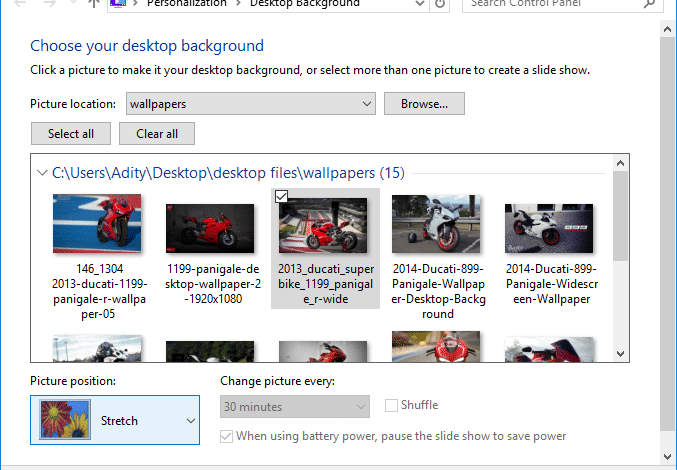Open the Picture location dropdown
Viewport: 677px width, 470px height.
tap(251, 104)
